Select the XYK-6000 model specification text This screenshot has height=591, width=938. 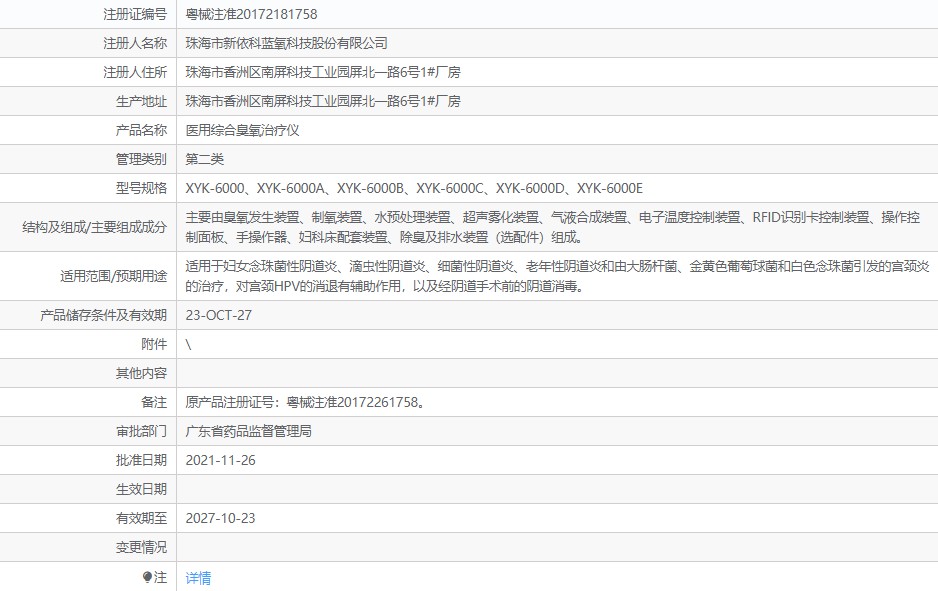pos(414,188)
